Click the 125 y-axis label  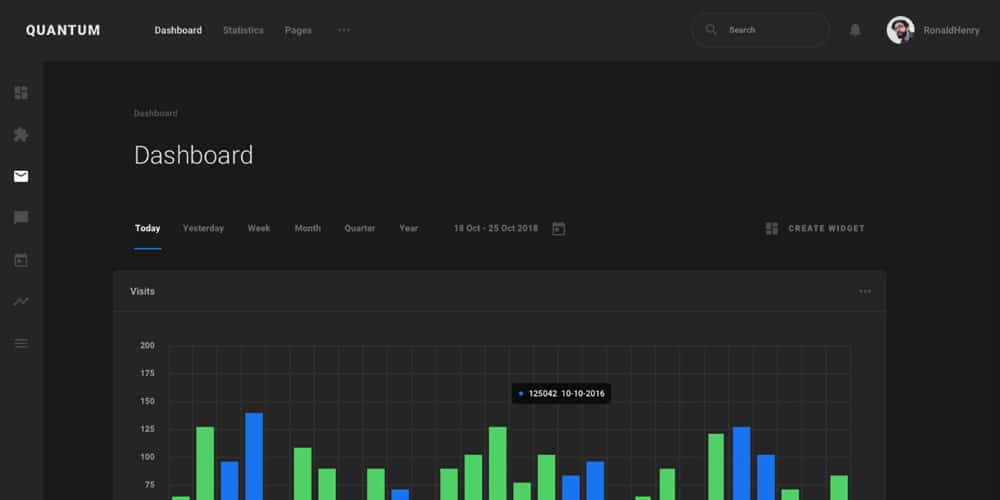(147, 429)
